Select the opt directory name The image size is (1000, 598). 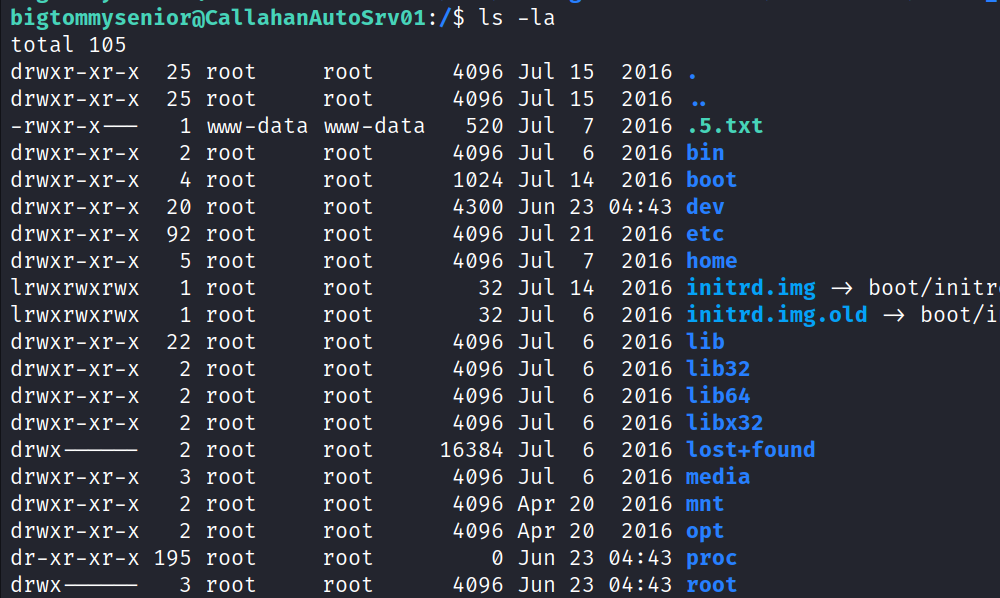click(705, 531)
